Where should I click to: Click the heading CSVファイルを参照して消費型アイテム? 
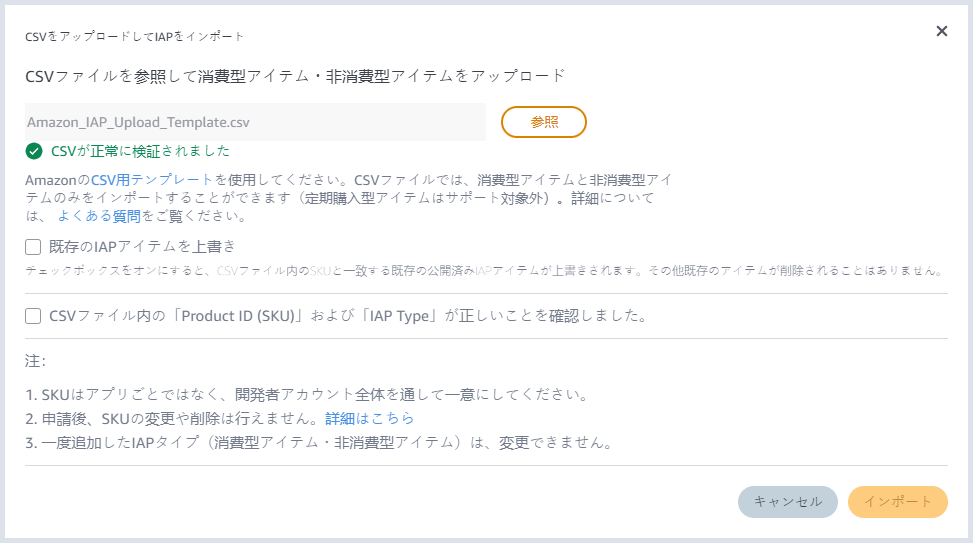(295, 76)
